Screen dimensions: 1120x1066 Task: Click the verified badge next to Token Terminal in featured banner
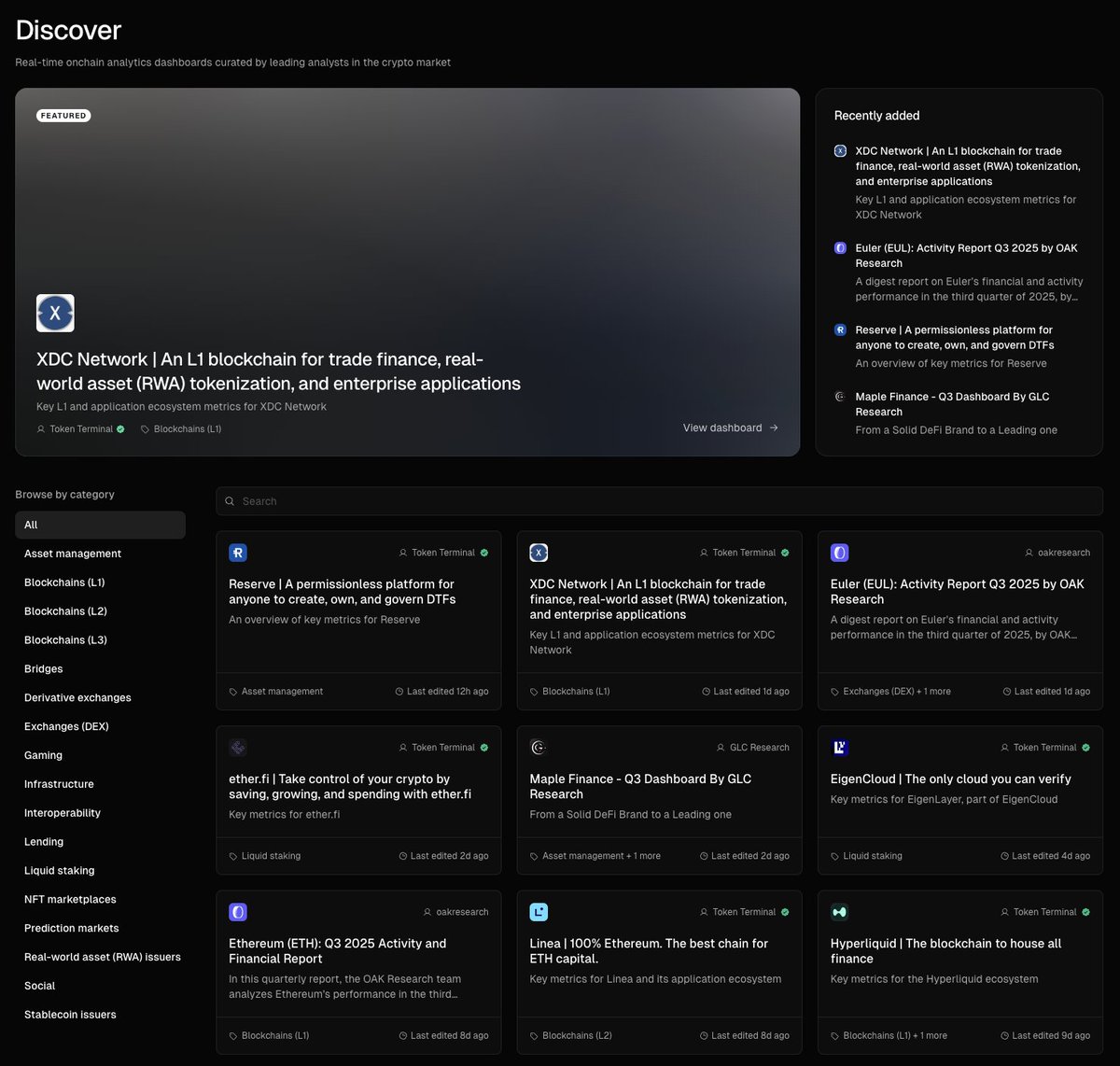coord(120,429)
